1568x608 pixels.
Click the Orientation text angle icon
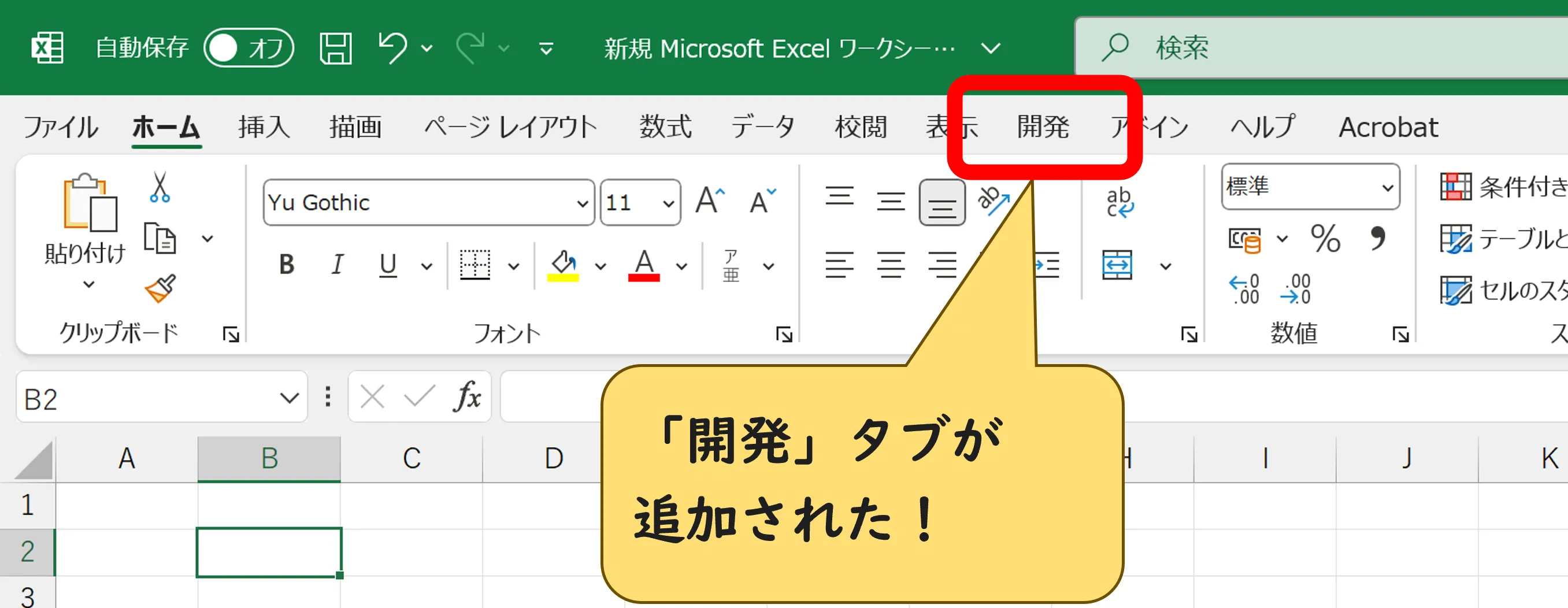(993, 201)
